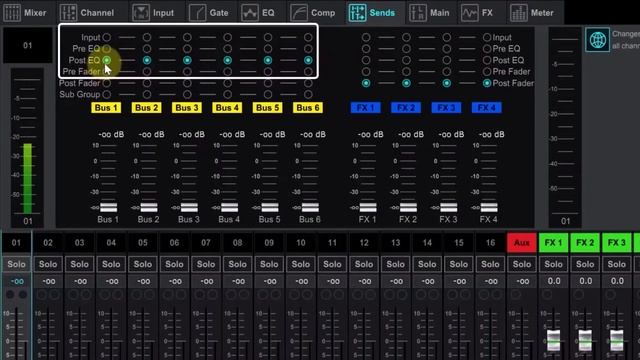
Task: Solo channel 01
Action: tap(16, 264)
